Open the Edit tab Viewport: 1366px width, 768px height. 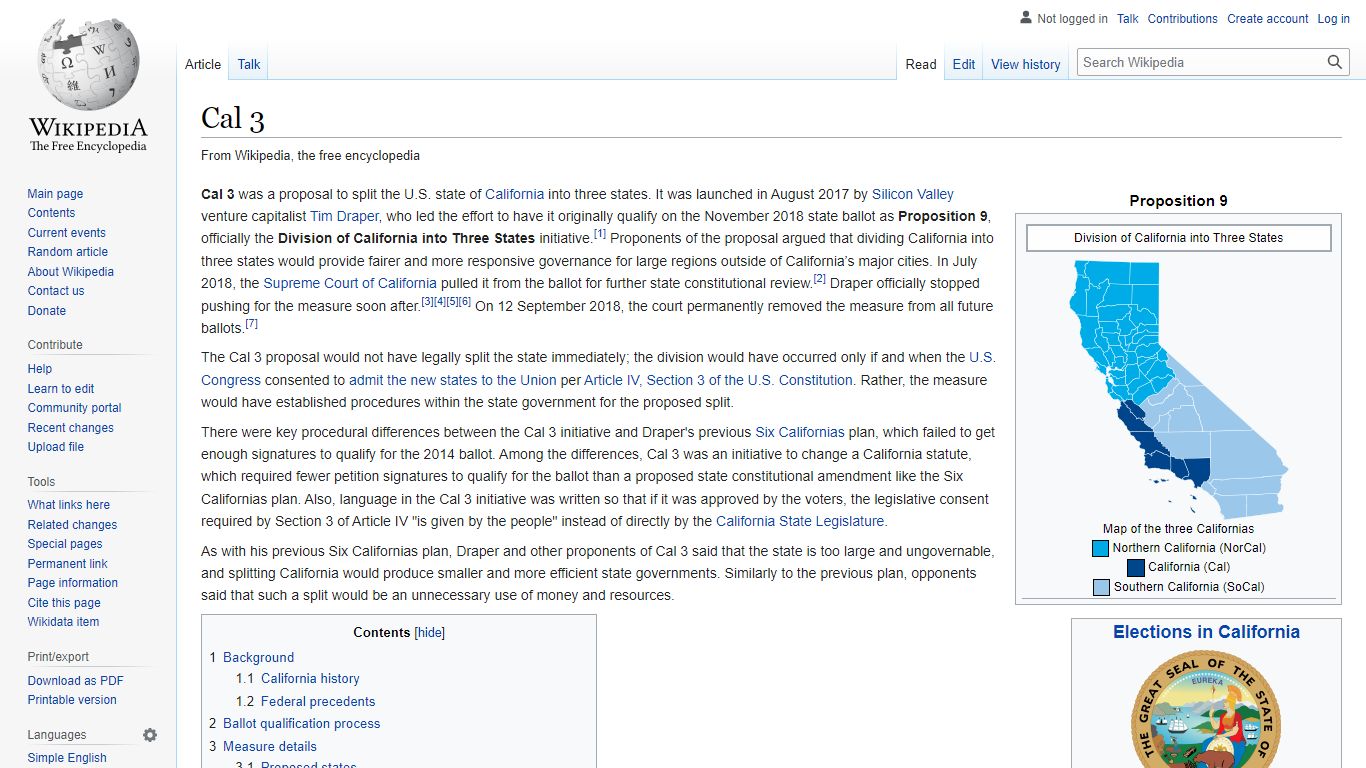pos(964,64)
